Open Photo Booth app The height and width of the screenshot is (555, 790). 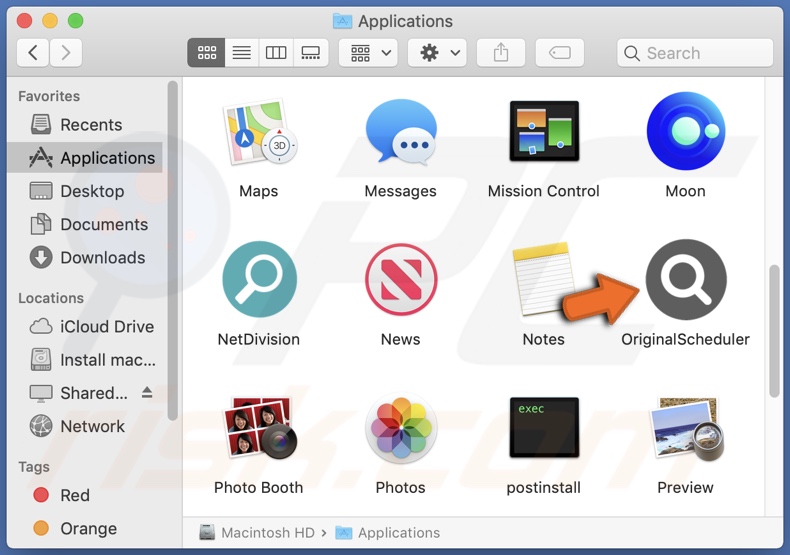[259, 428]
